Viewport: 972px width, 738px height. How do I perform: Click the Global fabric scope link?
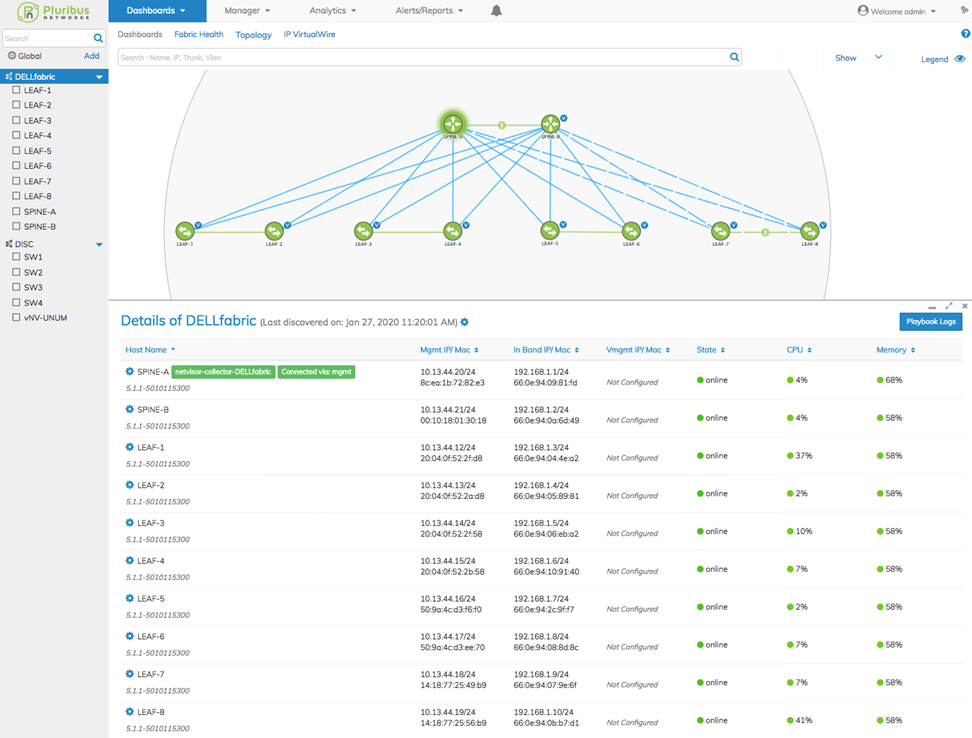pyautogui.click(x=25, y=56)
